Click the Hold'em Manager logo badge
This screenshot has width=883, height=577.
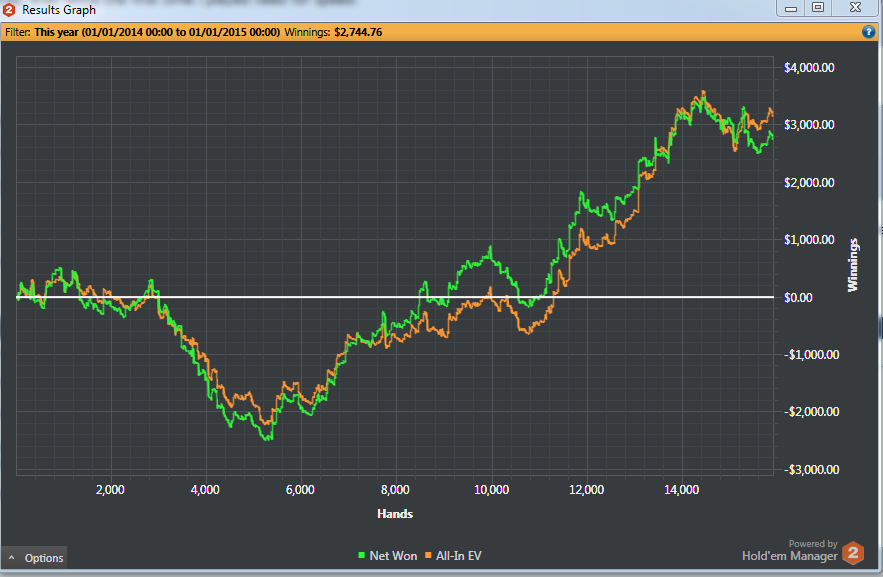point(853,553)
